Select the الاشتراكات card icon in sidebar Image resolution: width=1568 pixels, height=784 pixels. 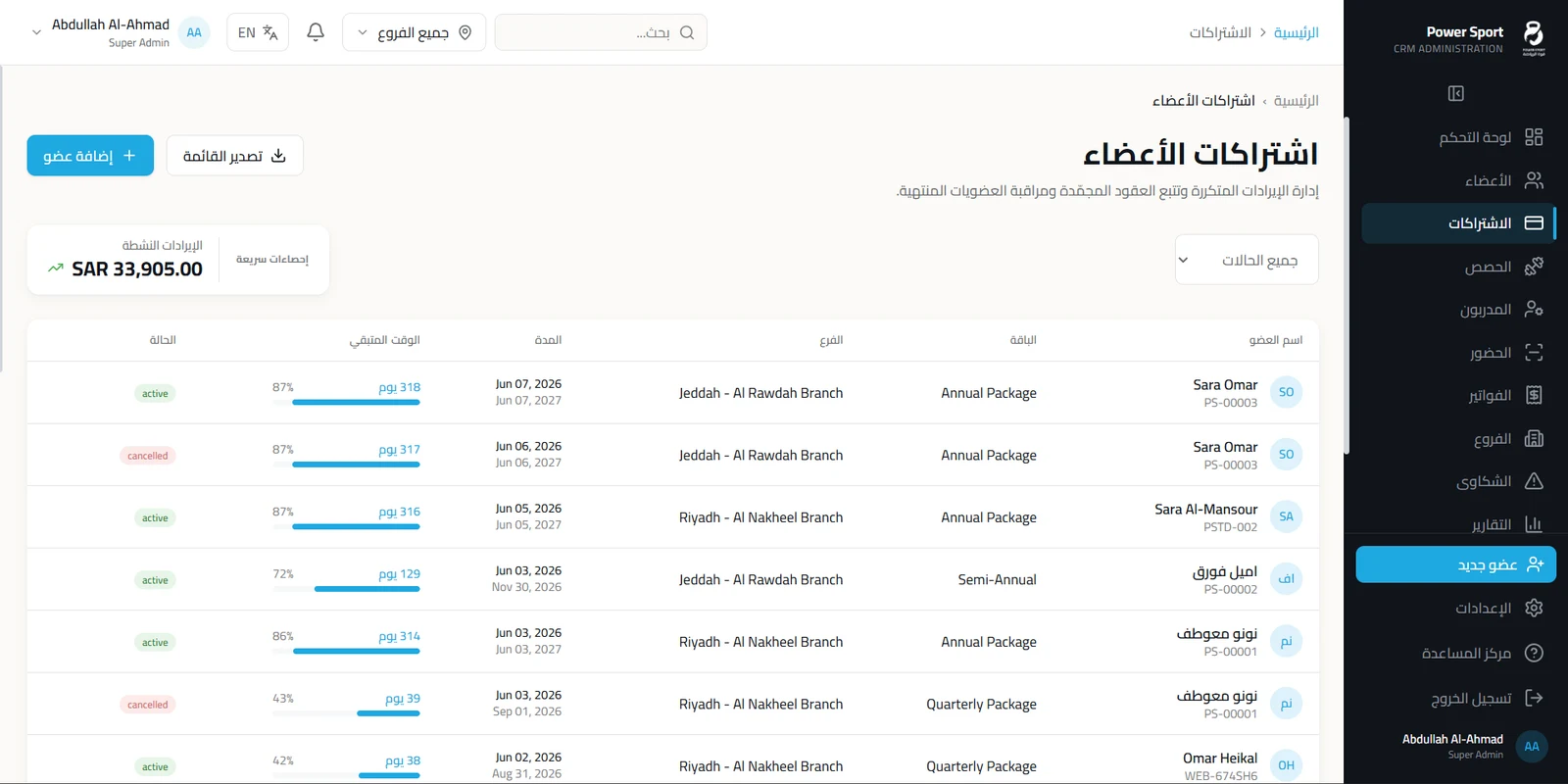coord(1534,223)
